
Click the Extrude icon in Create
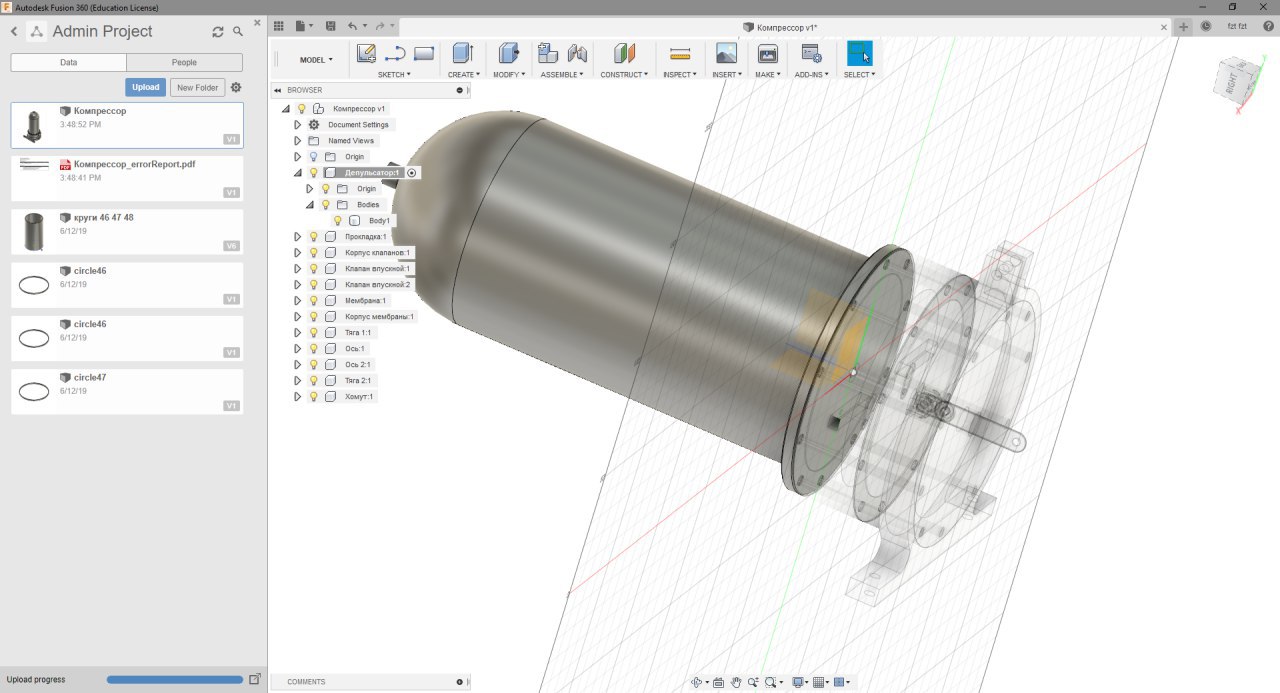pos(462,53)
